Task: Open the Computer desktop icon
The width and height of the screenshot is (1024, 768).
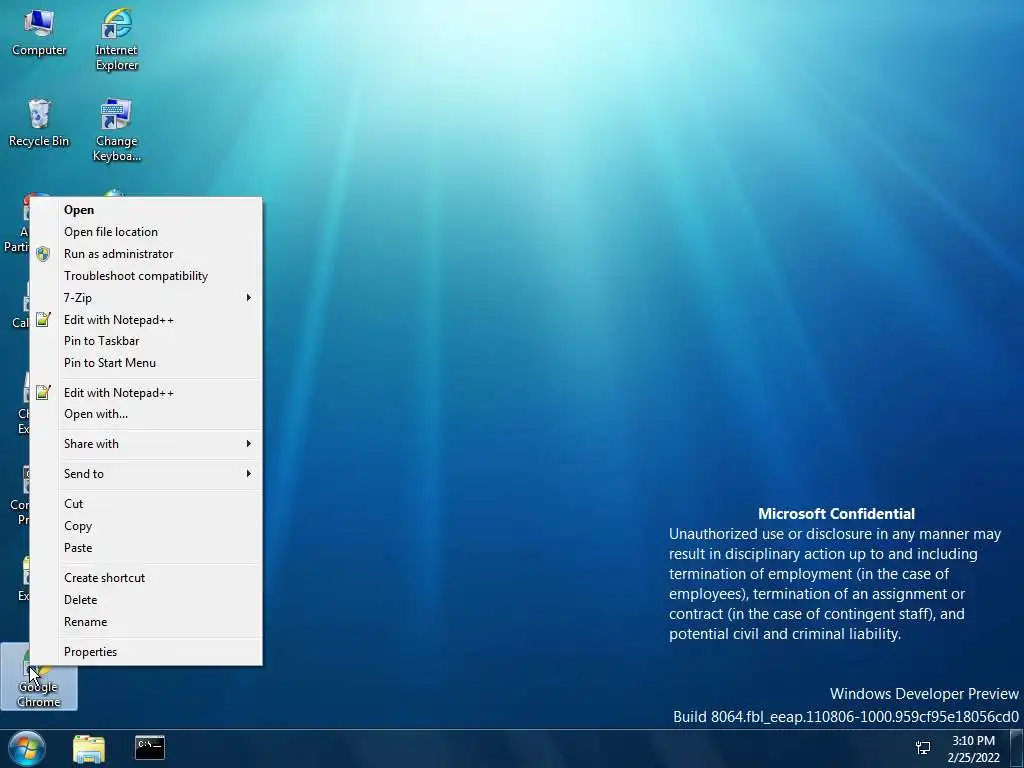Action: pyautogui.click(x=39, y=33)
